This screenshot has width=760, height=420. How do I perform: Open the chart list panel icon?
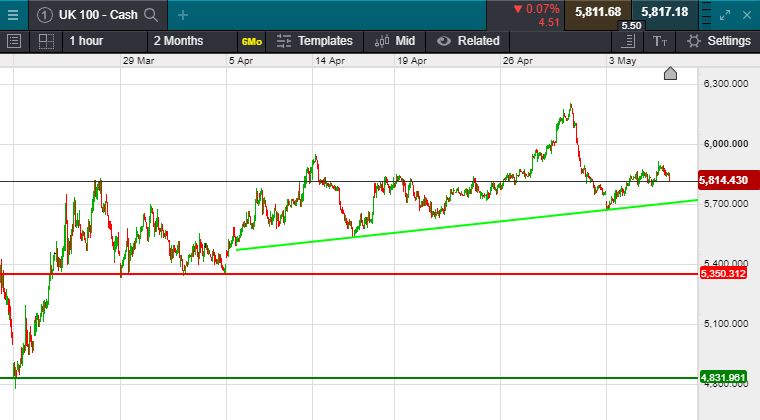pos(14,41)
